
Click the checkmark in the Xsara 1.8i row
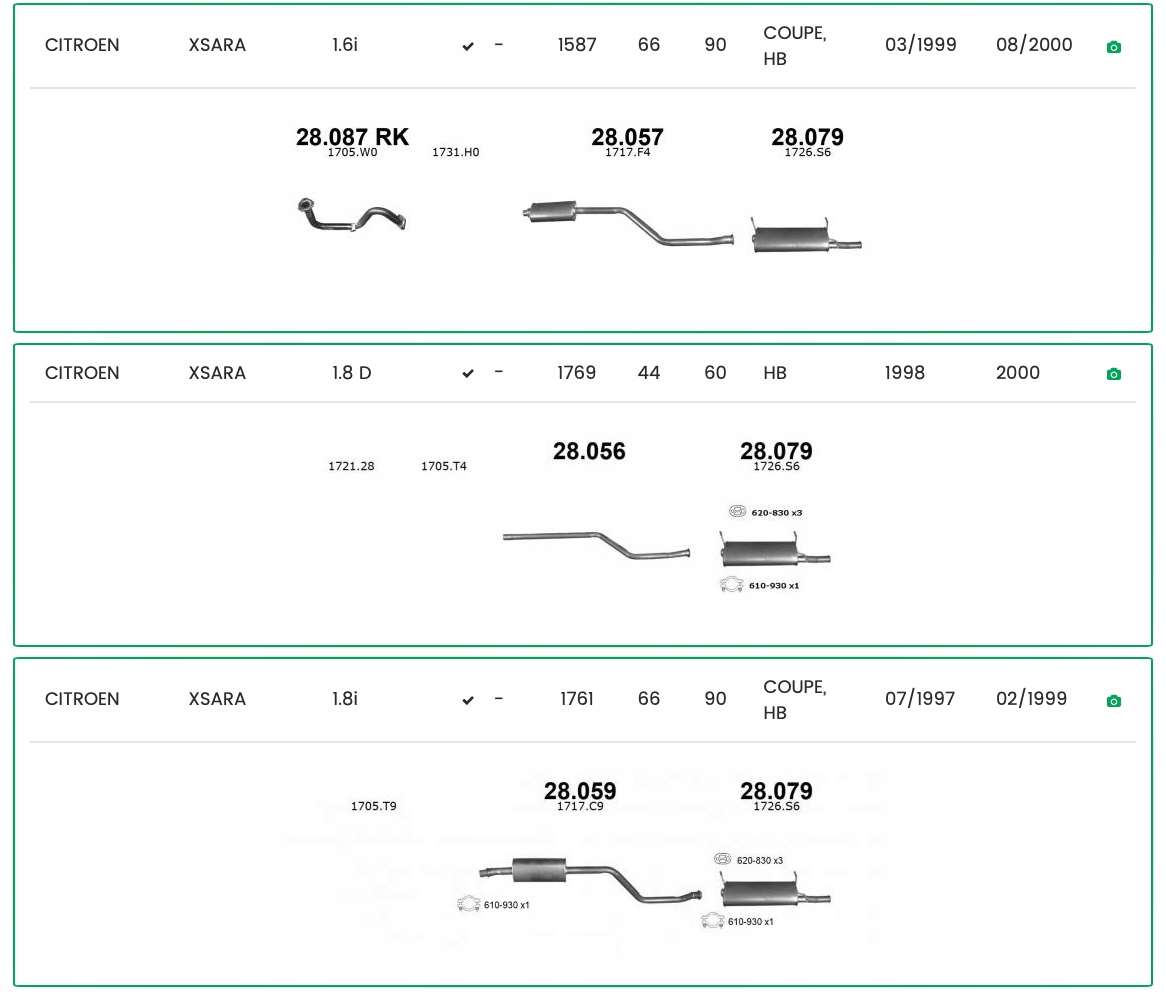click(x=468, y=701)
